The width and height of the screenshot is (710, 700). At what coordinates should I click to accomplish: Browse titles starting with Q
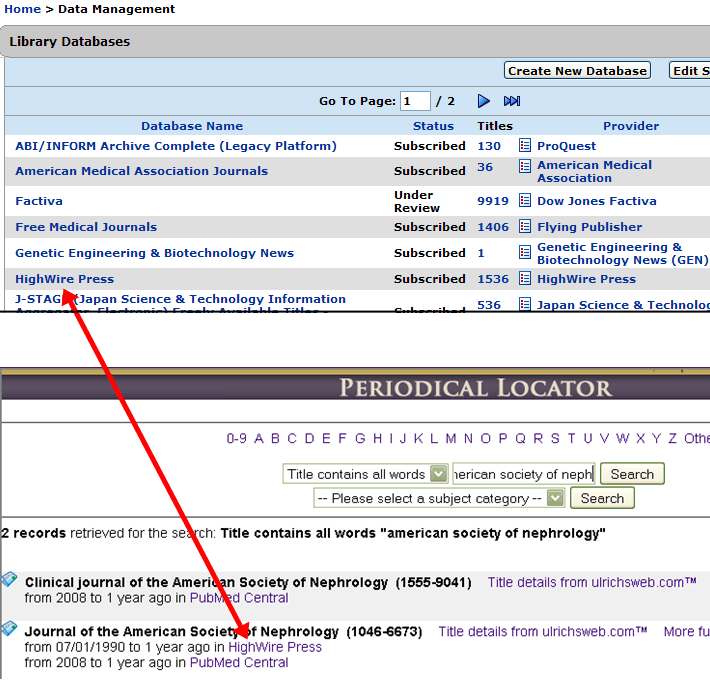pos(520,438)
